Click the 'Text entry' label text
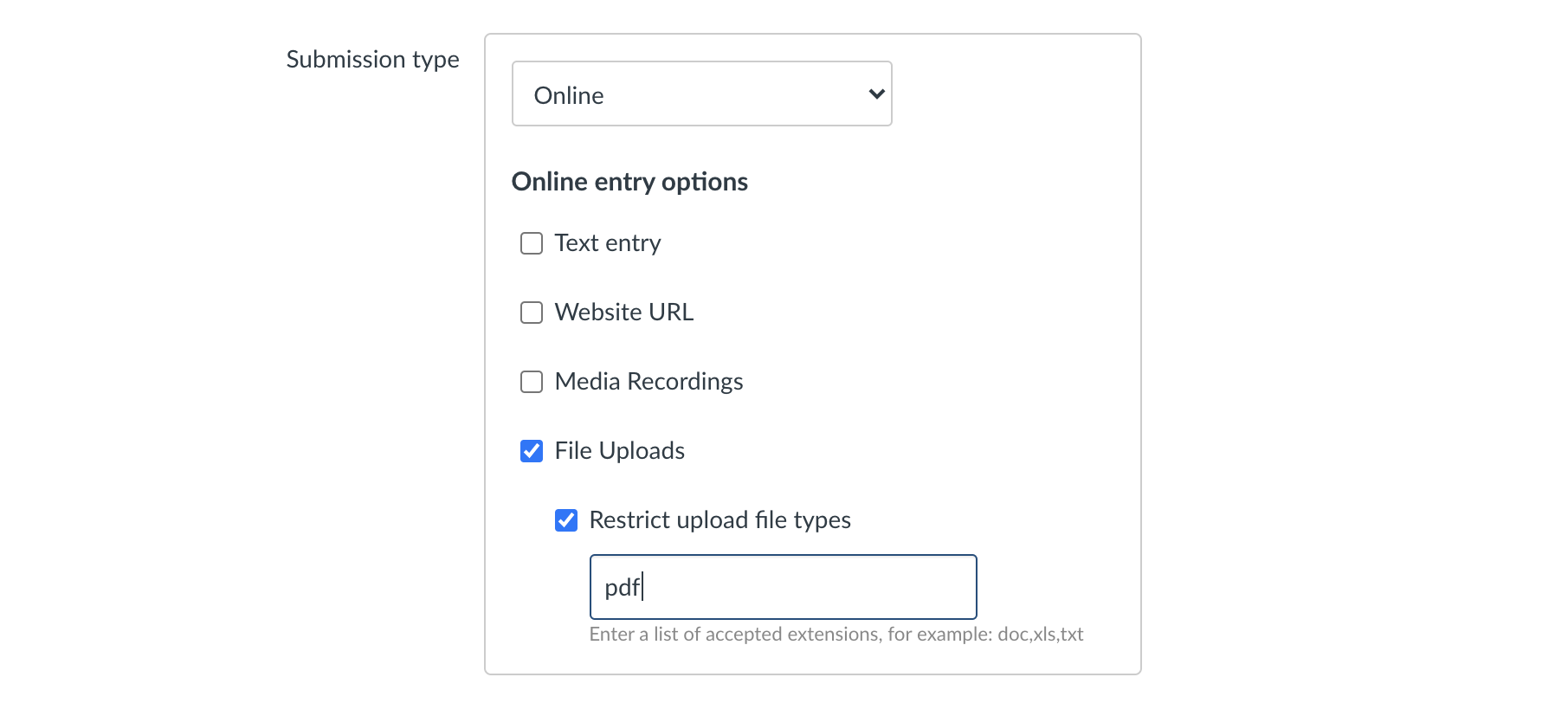Screen dimensions: 1568x703 click(x=607, y=243)
